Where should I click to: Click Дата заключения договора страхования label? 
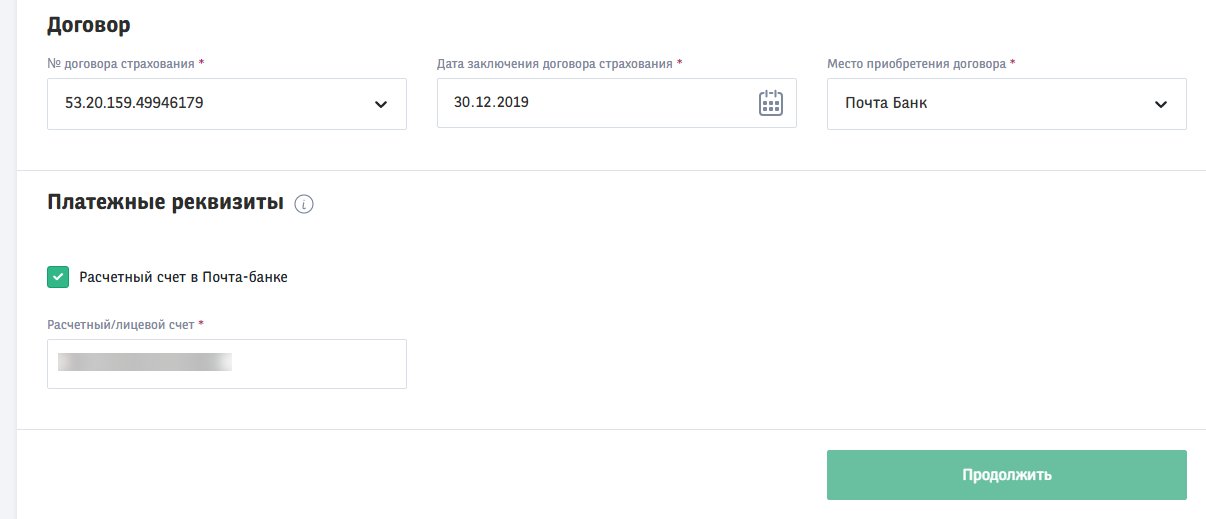(x=560, y=63)
